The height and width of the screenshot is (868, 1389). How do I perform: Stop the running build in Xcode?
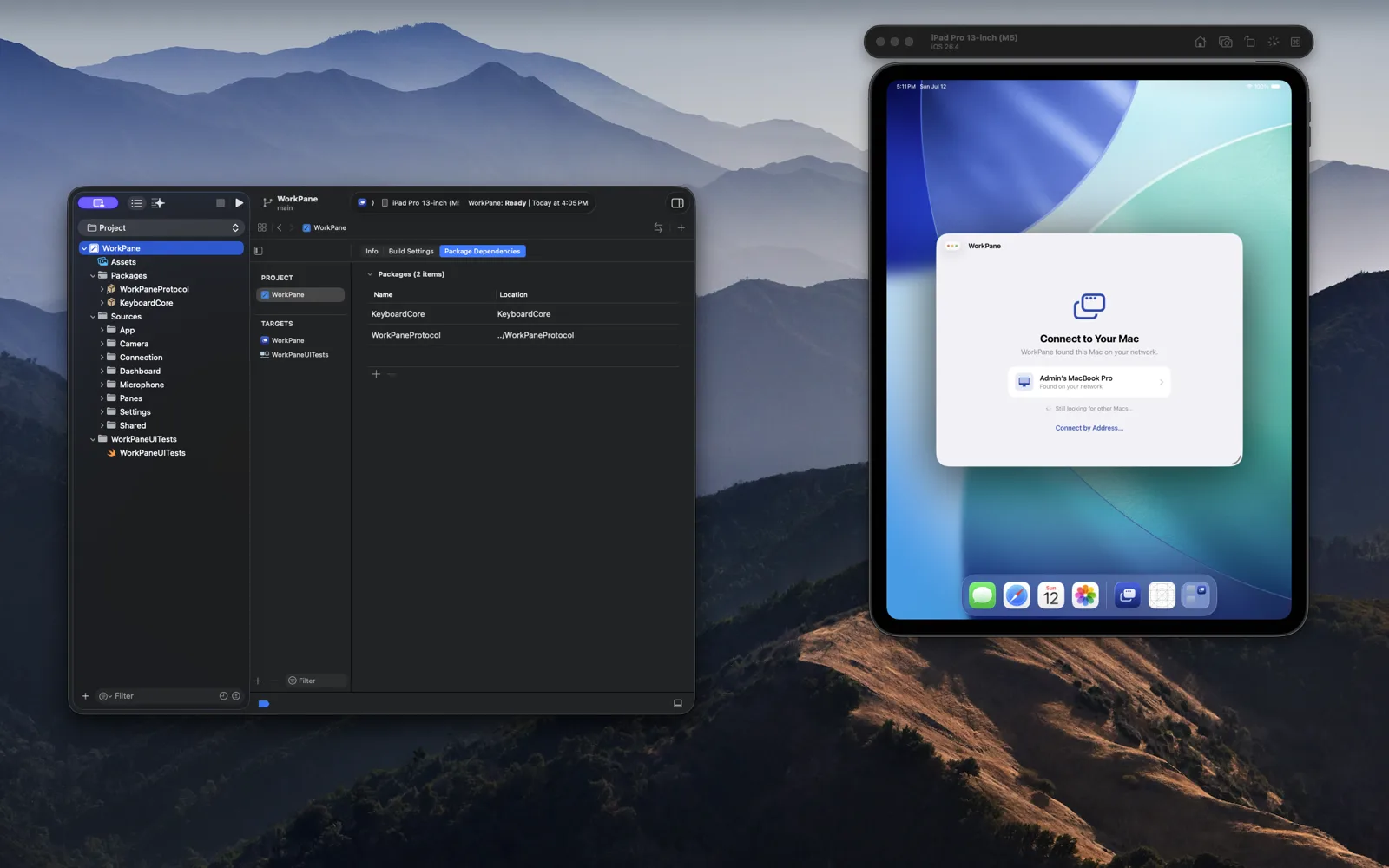pos(221,203)
